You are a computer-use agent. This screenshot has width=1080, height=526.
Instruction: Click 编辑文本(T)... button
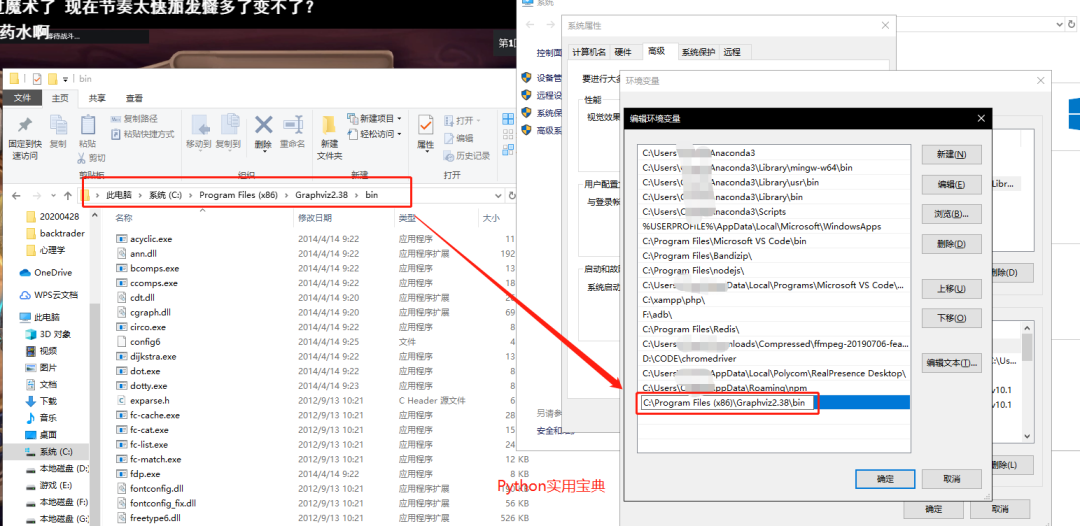951,363
